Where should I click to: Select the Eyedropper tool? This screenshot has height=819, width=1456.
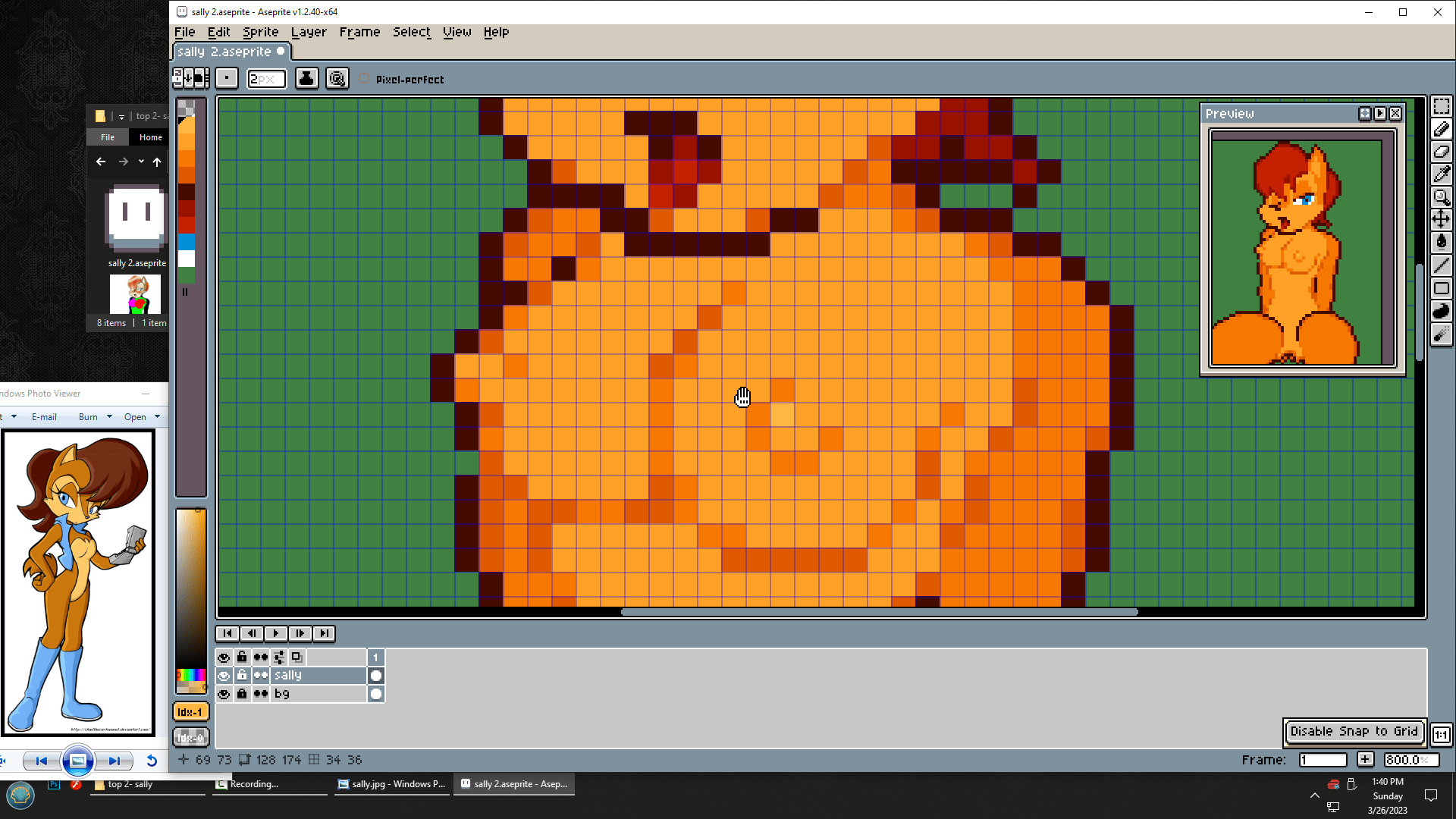click(1441, 174)
